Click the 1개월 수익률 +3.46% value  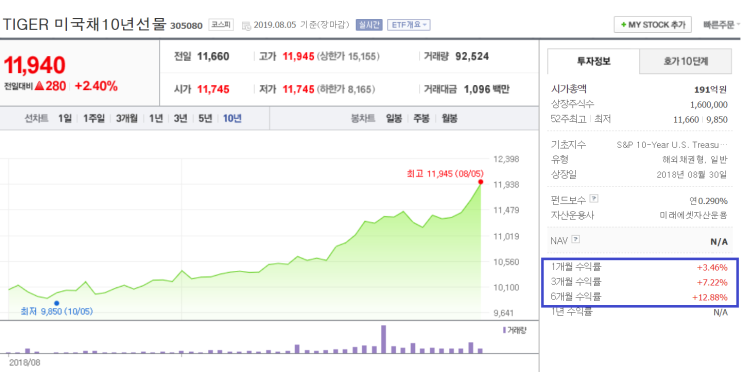pyautogui.click(x=712, y=268)
